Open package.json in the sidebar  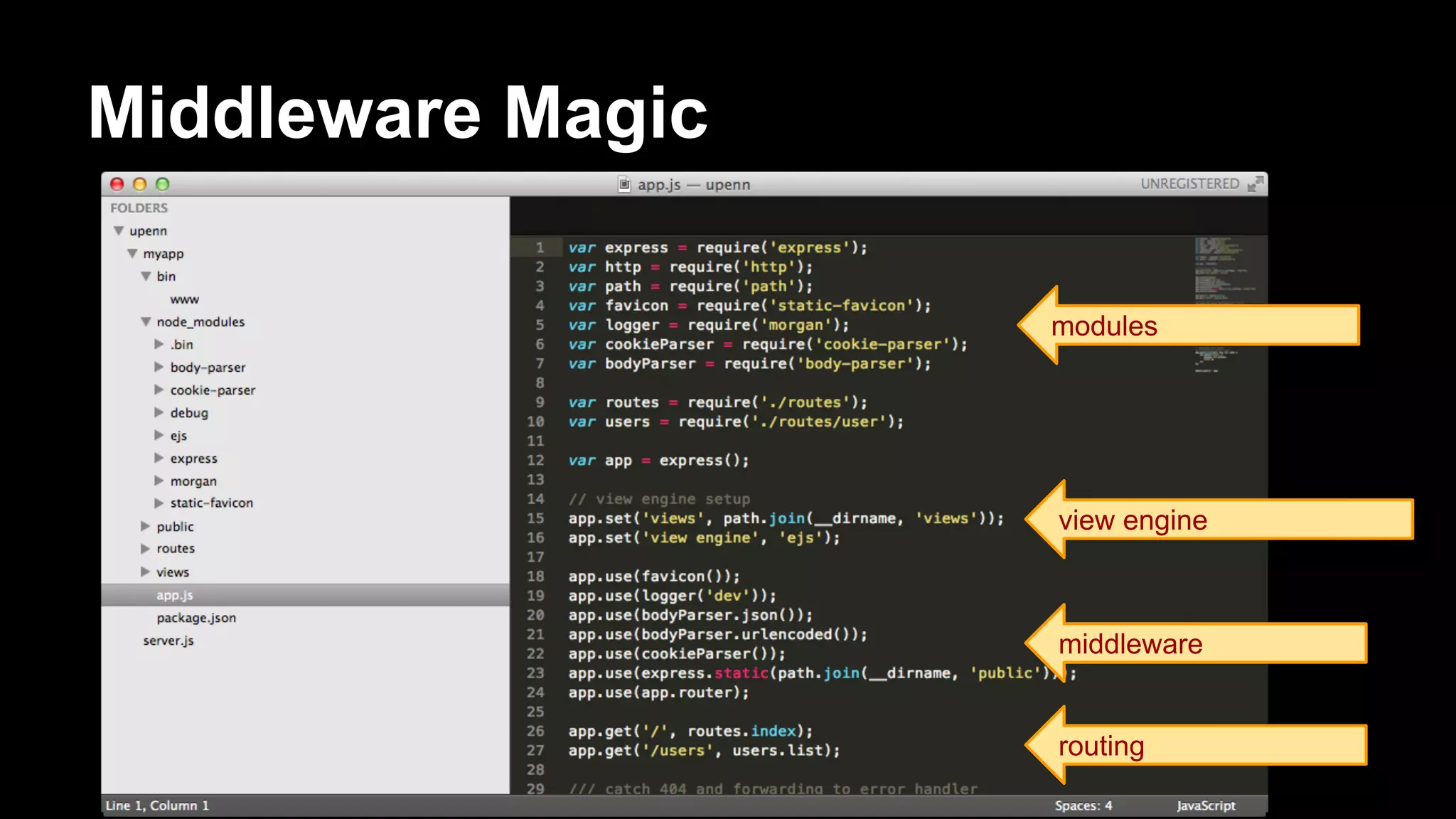coord(196,618)
